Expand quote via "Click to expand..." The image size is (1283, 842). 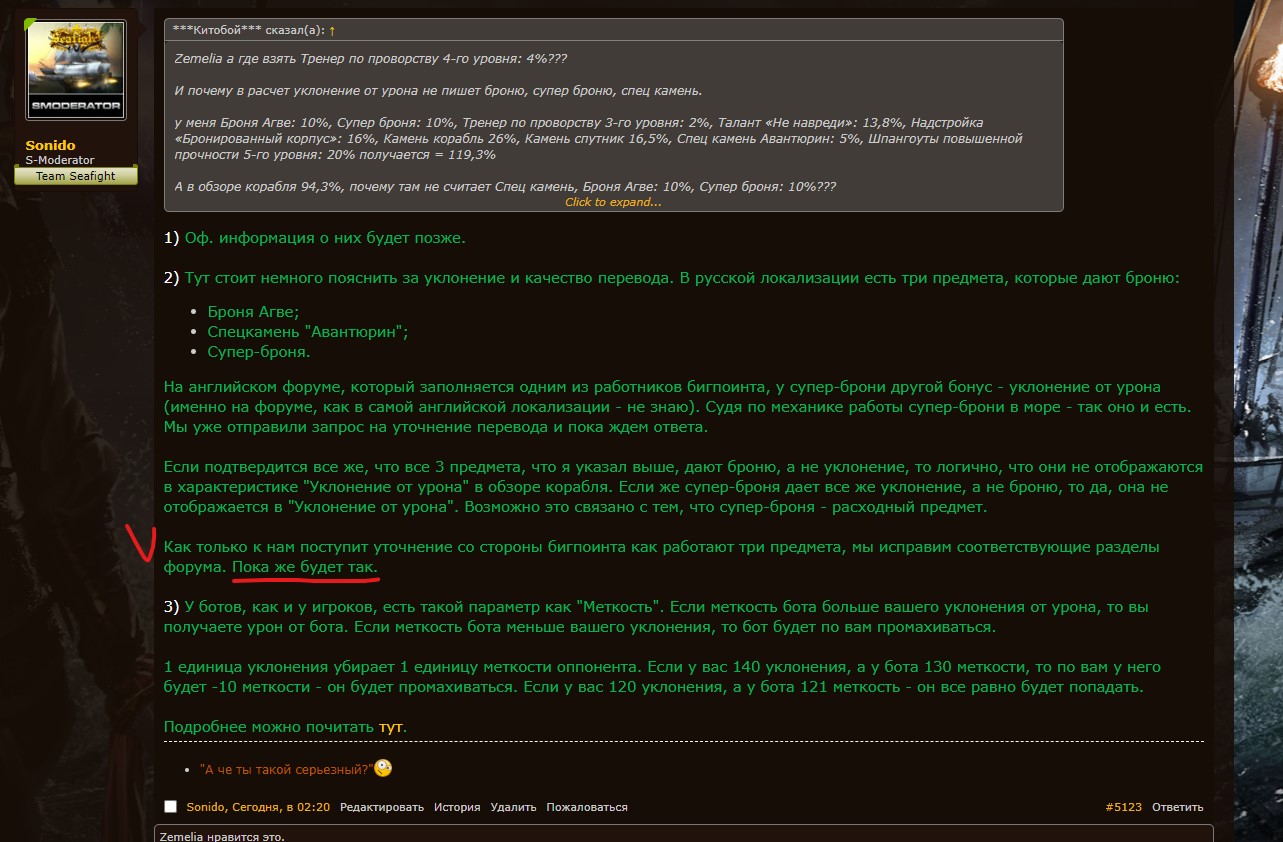tap(613, 202)
